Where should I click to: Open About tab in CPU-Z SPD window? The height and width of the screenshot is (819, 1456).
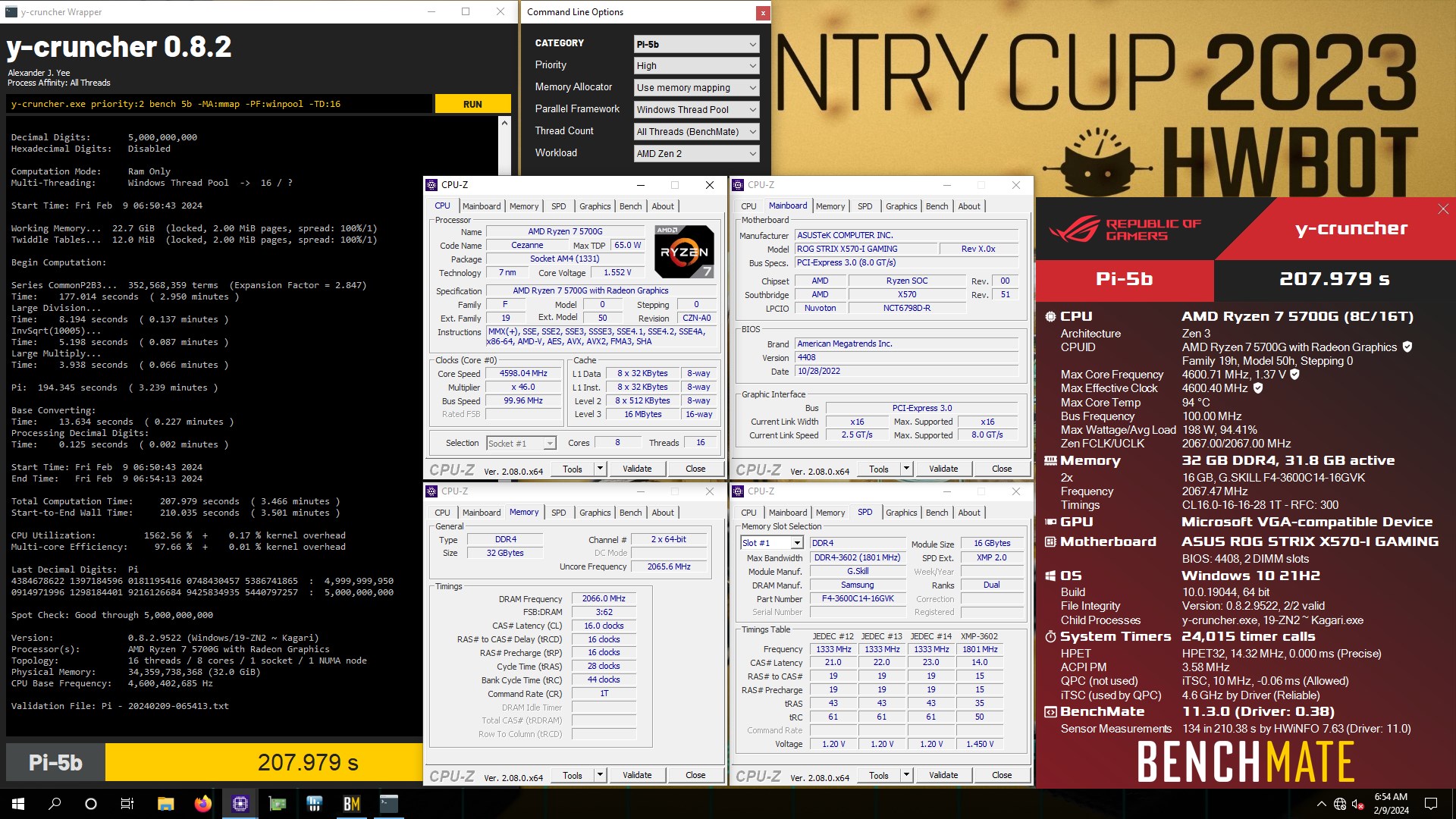coord(968,513)
